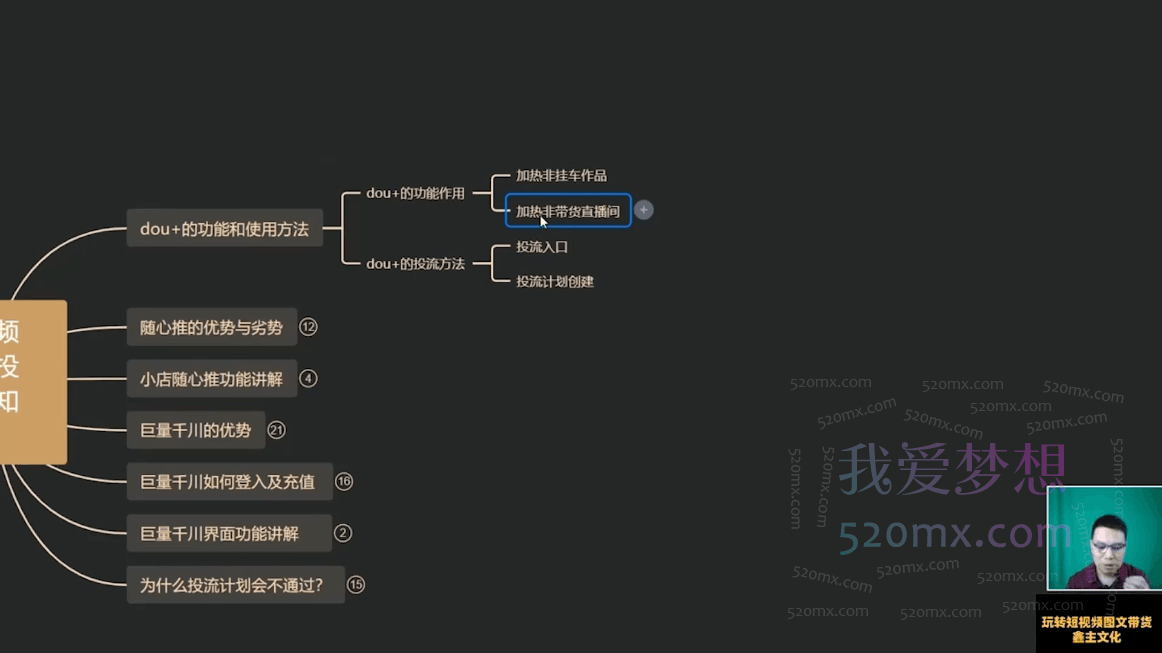Select the "投流计划创建" subtopic
Viewport: 1162px width, 653px height.
554,281
